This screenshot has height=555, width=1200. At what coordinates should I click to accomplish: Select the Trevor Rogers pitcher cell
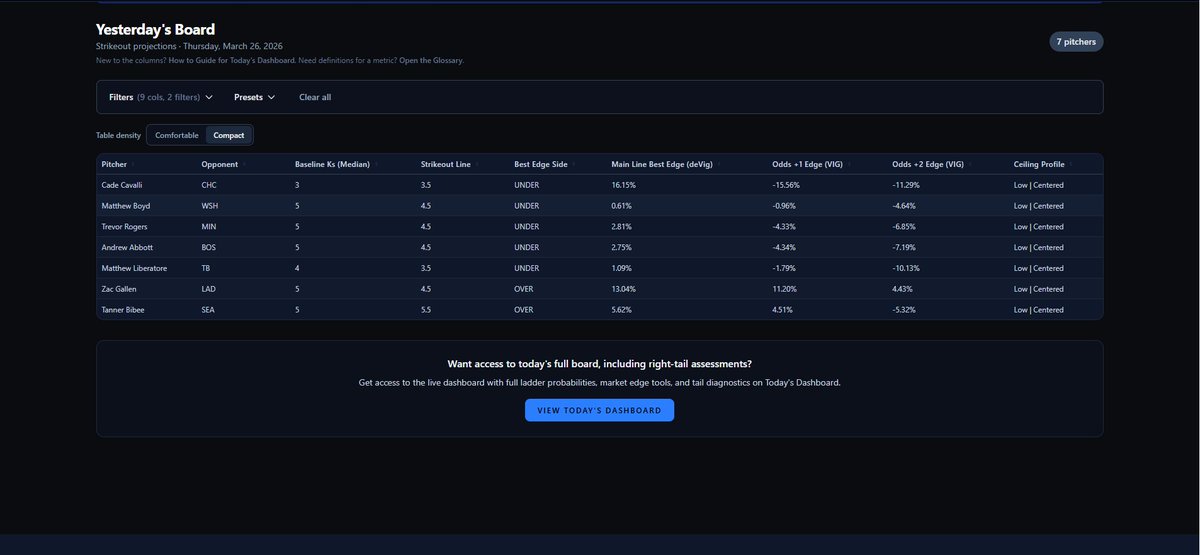tap(124, 227)
